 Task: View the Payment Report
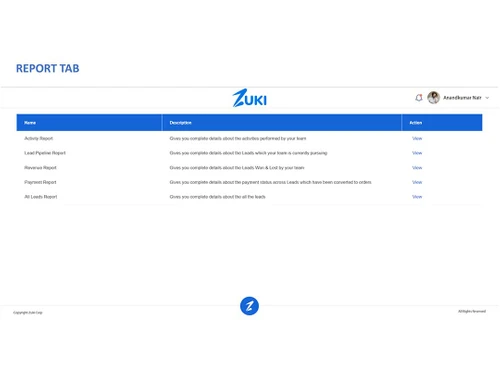(417, 182)
